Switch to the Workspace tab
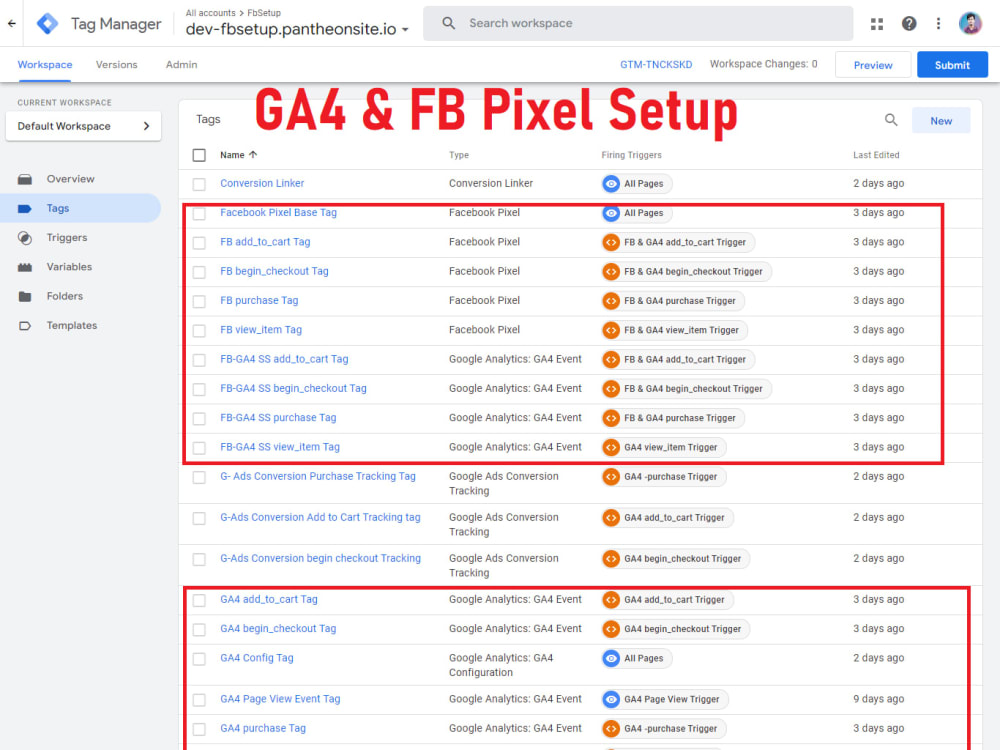Screen dimensions: 1000x750 (45, 64)
